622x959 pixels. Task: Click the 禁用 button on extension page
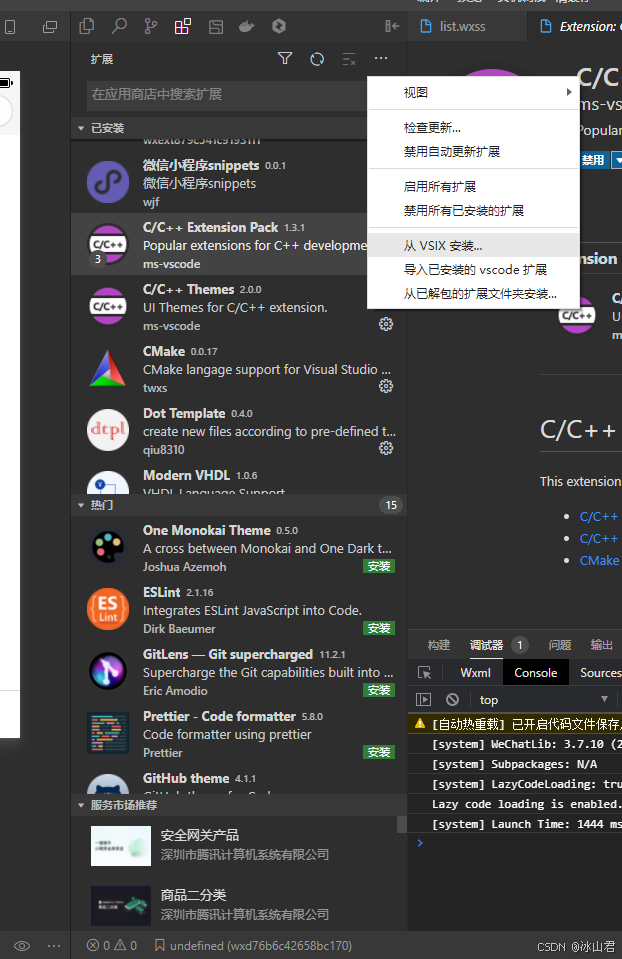coord(594,160)
